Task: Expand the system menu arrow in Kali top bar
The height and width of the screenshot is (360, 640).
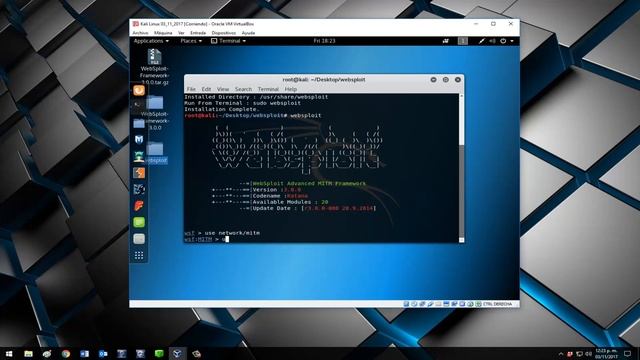Action: tap(512, 41)
